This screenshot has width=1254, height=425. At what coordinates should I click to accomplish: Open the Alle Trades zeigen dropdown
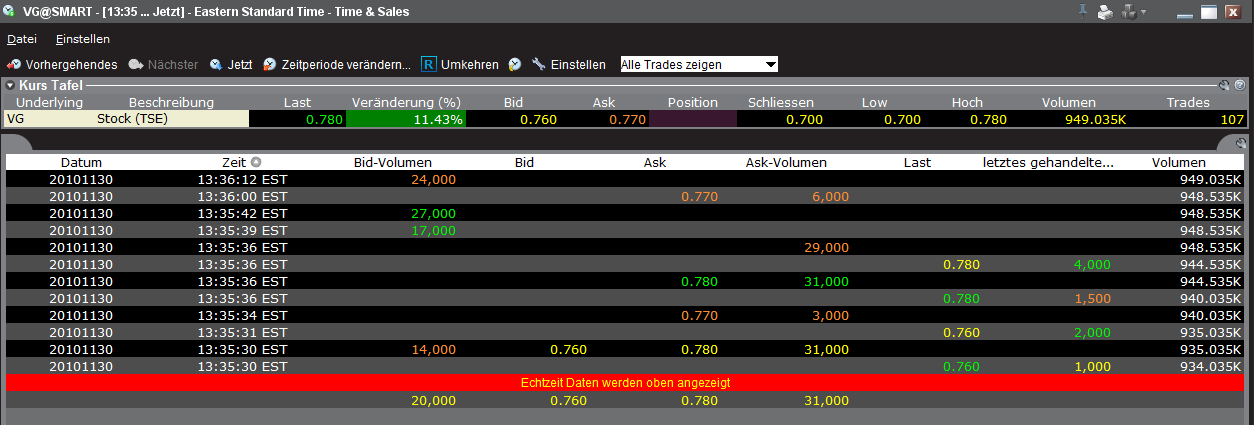[698, 64]
